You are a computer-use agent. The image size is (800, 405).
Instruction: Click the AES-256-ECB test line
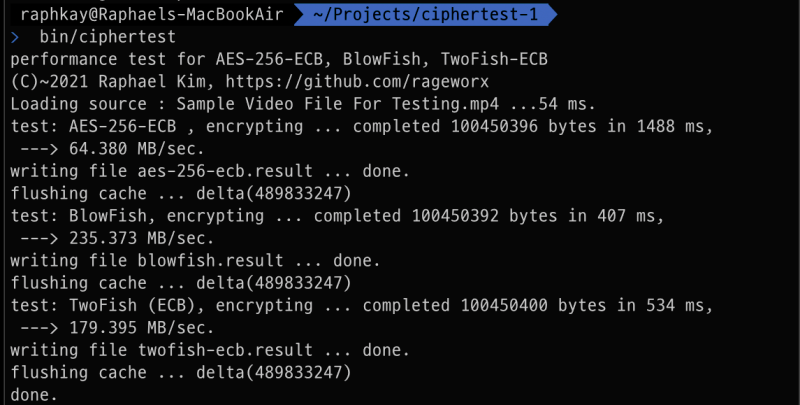pos(362,126)
